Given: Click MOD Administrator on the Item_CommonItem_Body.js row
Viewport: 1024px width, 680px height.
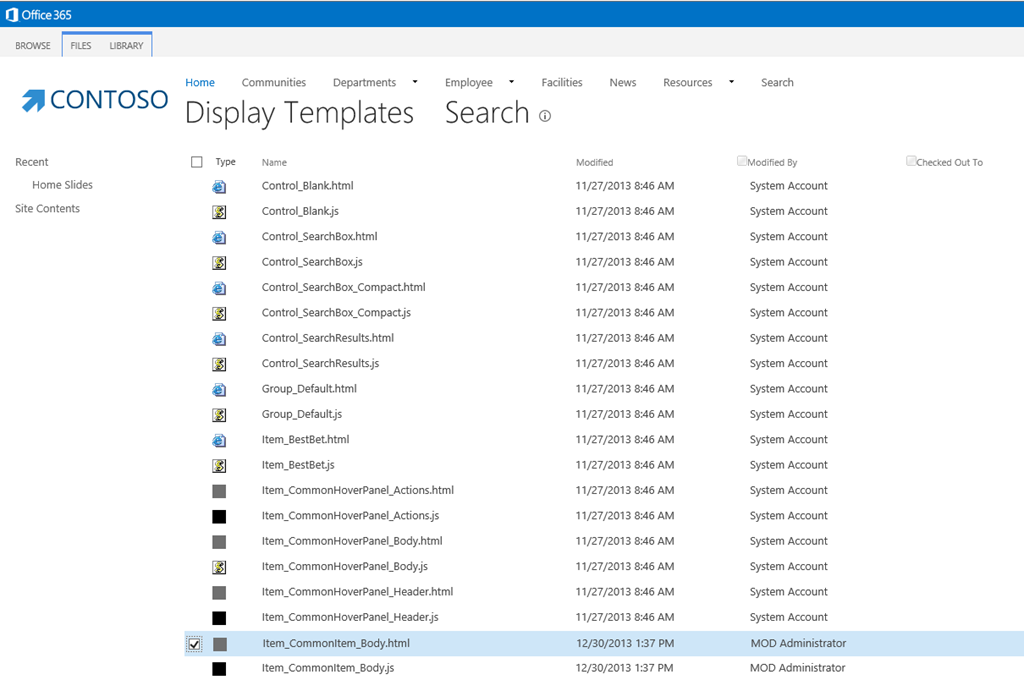Looking at the screenshot, I should (797, 668).
